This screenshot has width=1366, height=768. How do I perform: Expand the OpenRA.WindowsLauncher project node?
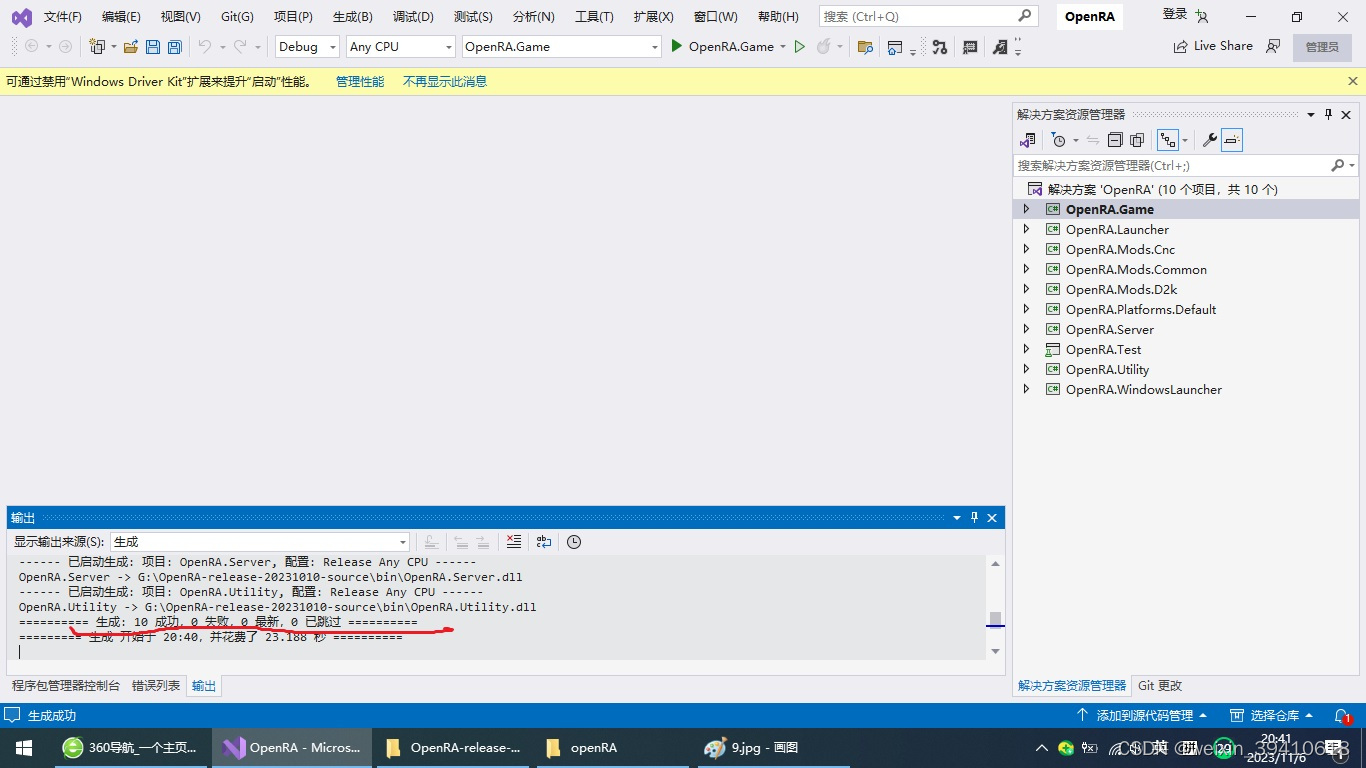(x=1026, y=389)
